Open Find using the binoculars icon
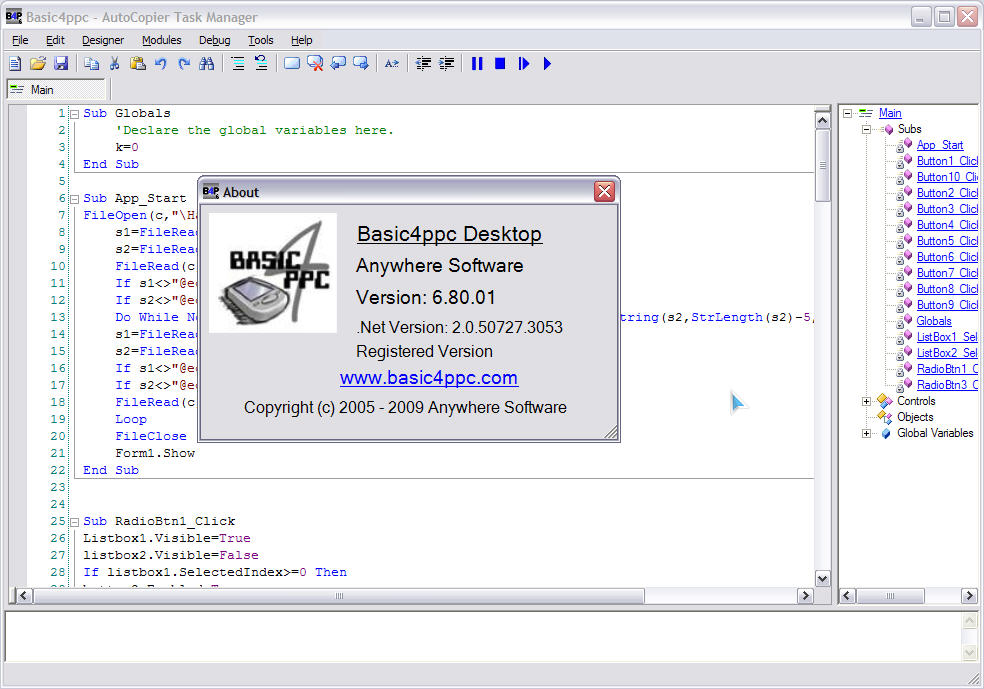This screenshot has width=984, height=689. tap(206, 63)
